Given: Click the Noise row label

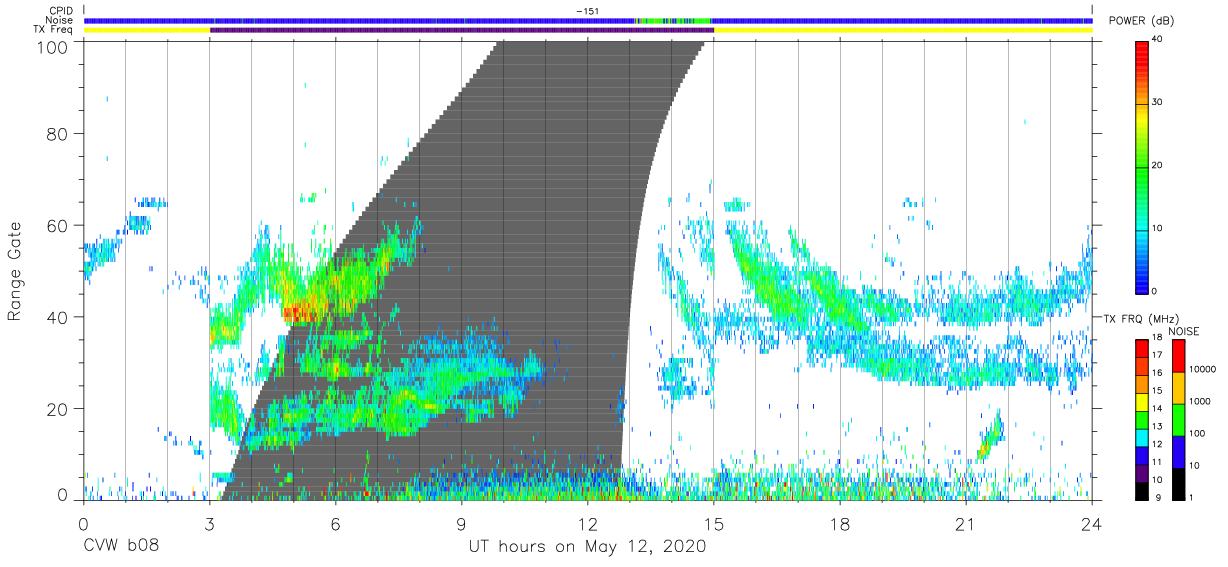Looking at the screenshot, I should [x=58, y=20].
